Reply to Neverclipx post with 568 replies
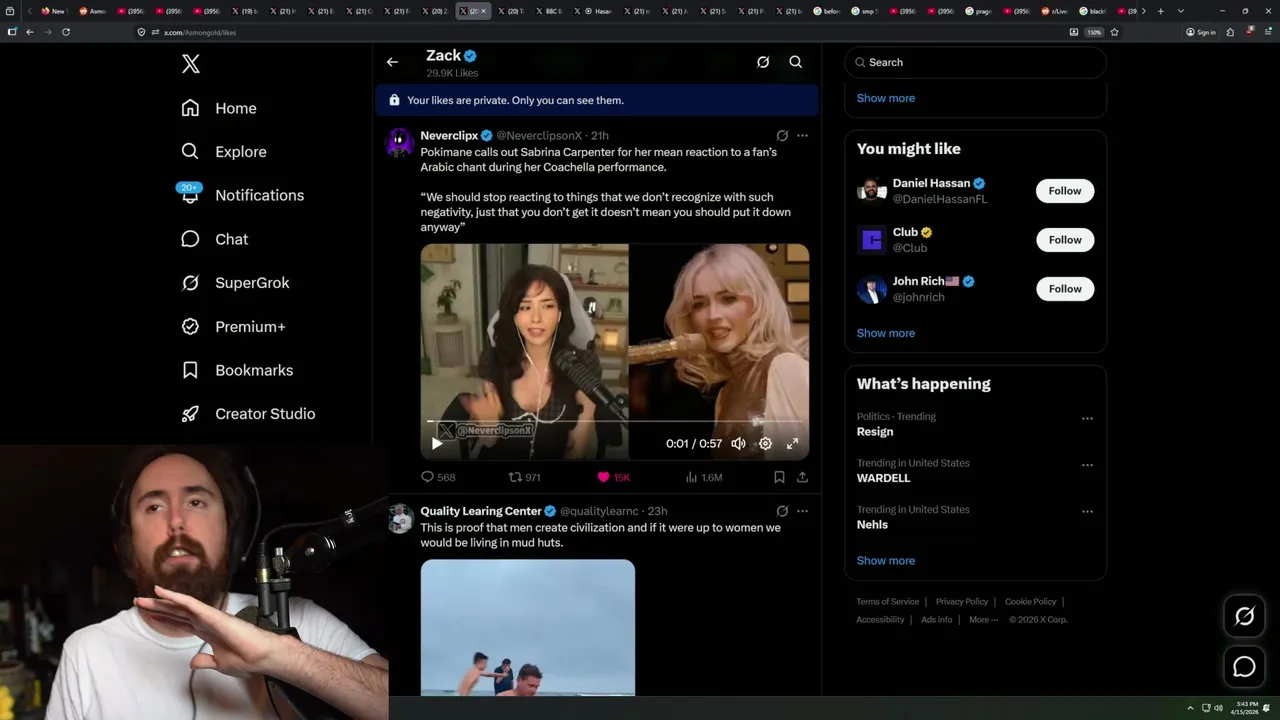Screen dimensions: 1280x720 [438, 477]
